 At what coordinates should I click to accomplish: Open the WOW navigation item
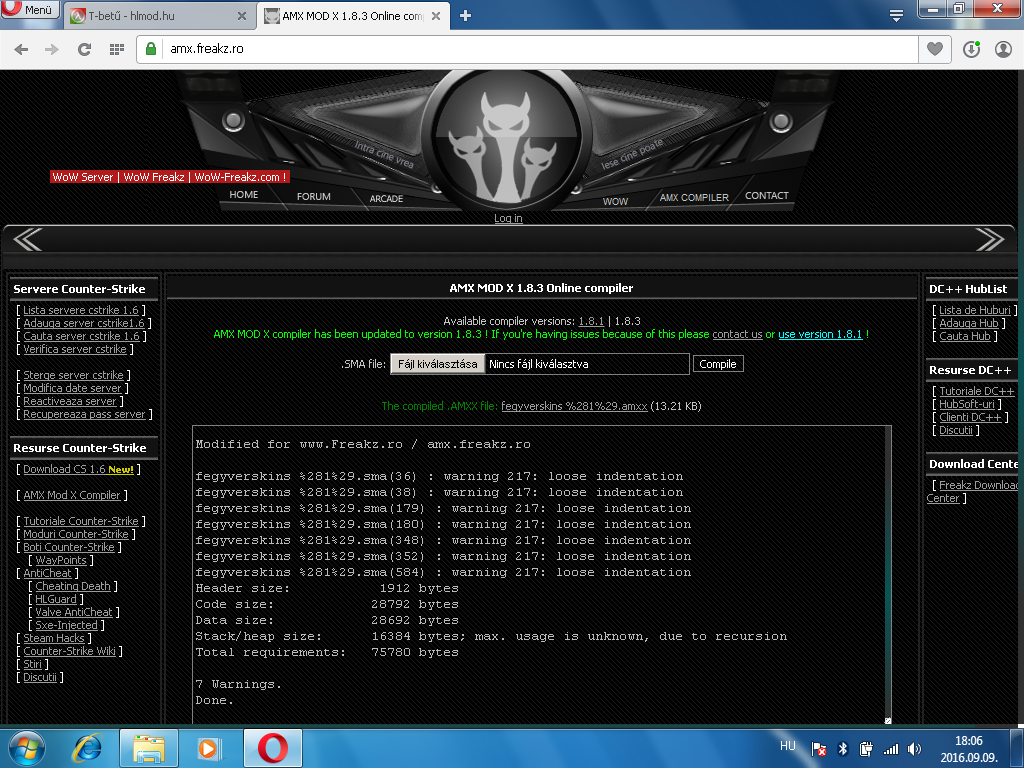coord(615,202)
